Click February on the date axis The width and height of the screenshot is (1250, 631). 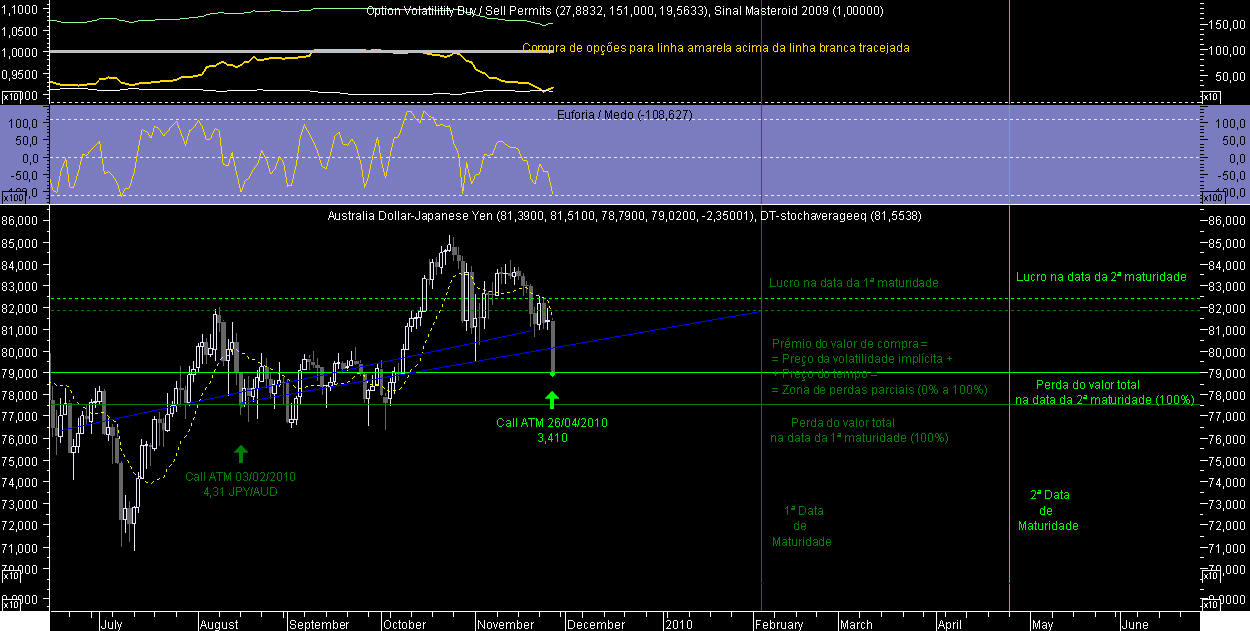point(779,624)
